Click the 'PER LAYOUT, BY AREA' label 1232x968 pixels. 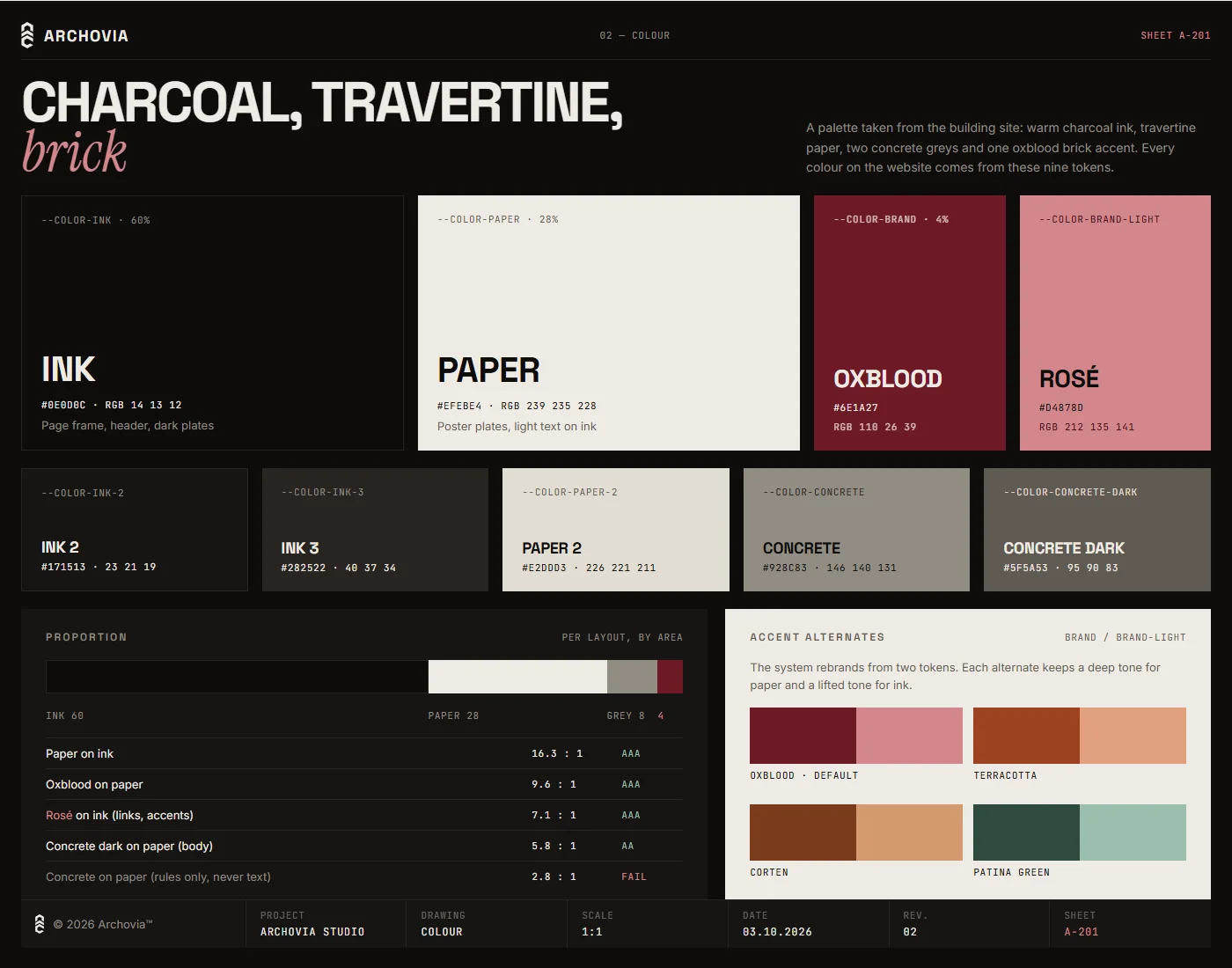622,637
